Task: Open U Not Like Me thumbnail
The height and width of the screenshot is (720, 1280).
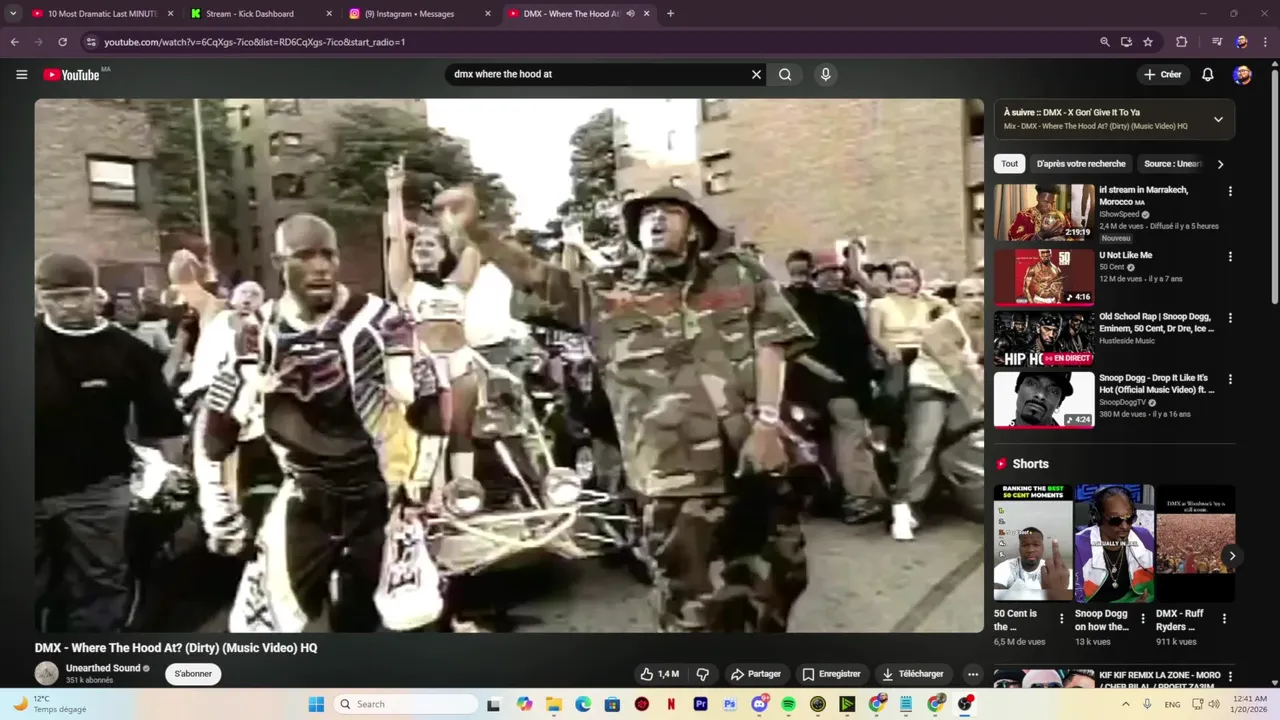Action: (1044, 276)
